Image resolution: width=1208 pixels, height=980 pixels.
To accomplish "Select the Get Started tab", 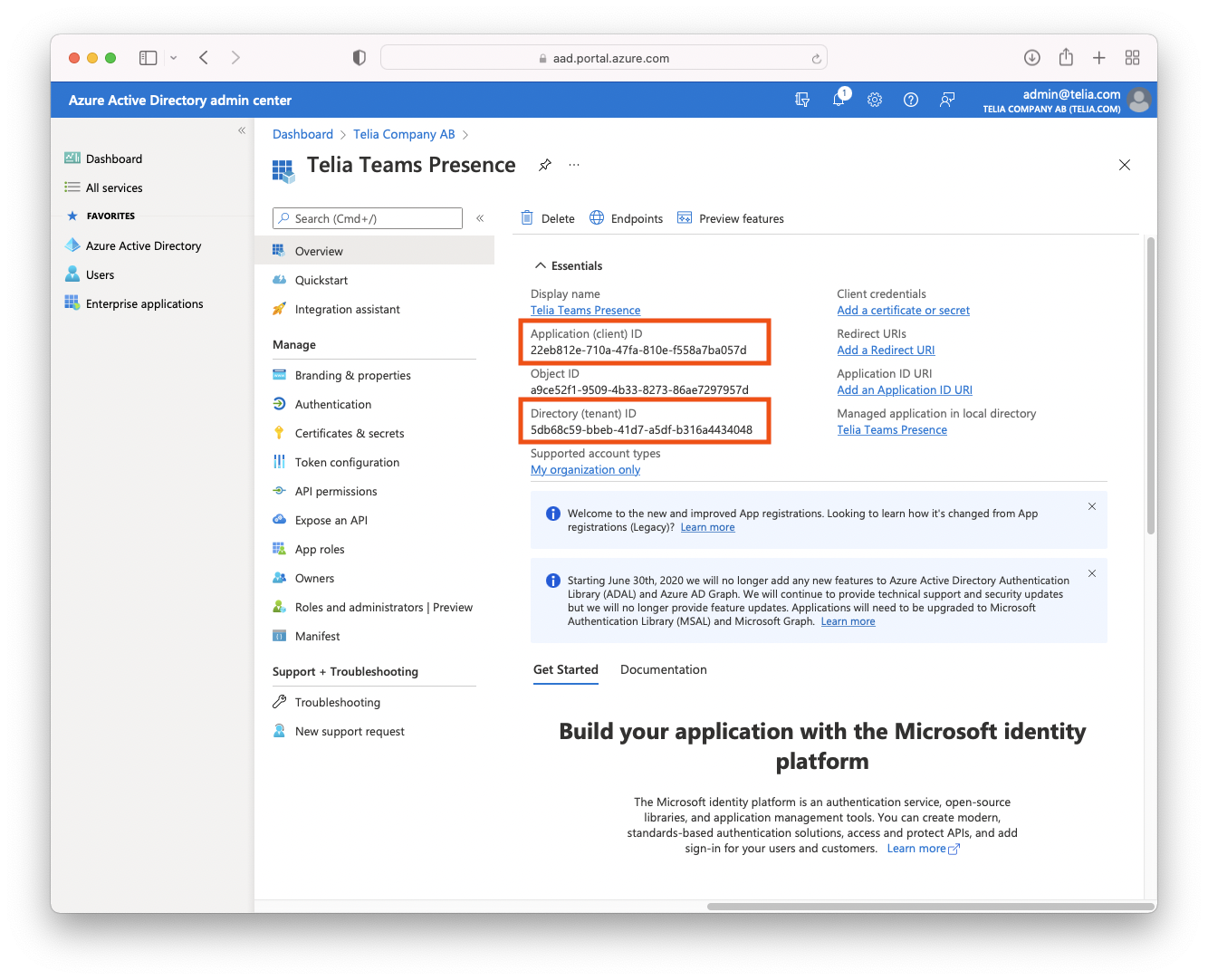I will click(566, 670).
